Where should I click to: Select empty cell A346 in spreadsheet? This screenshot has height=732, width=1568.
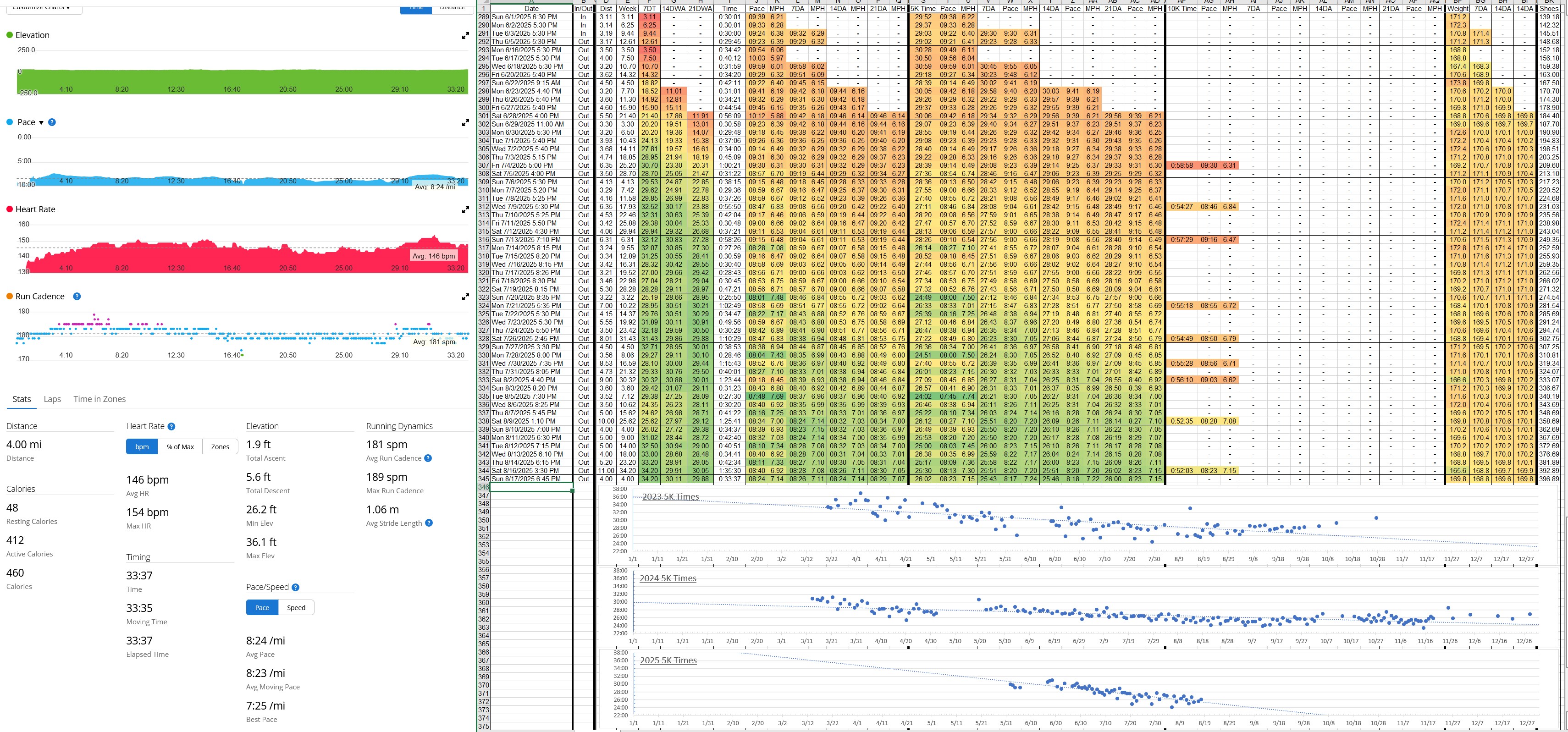click(531, 487)
